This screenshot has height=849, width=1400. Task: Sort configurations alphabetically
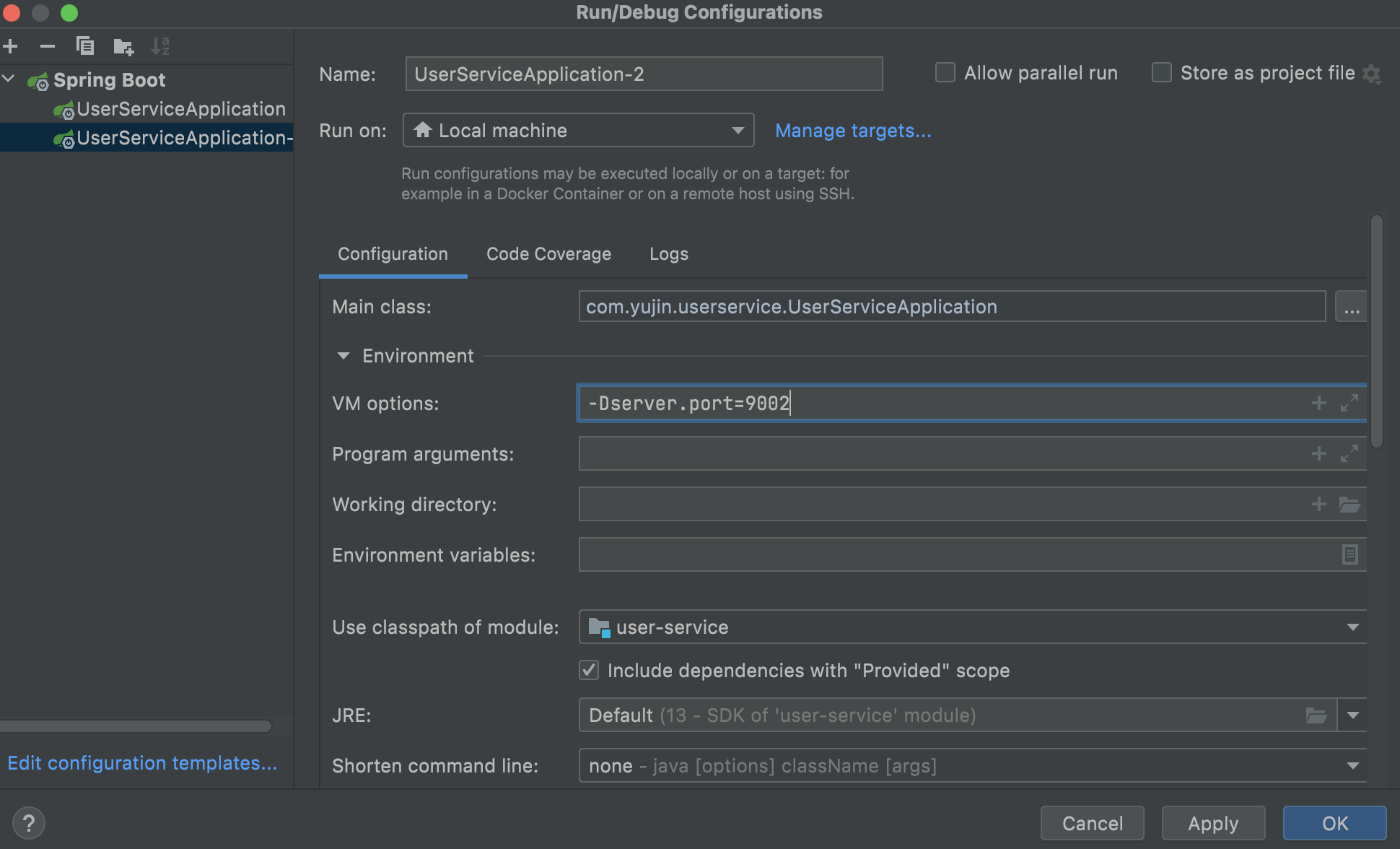click(x=160, y=45)
